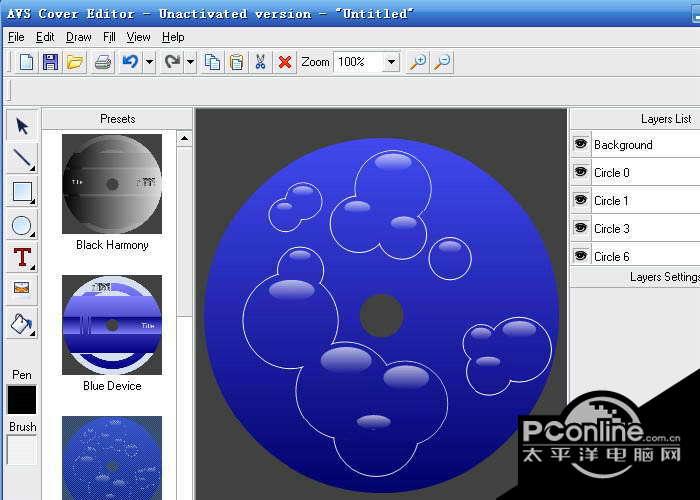Open the Fill menu
700x500 pixels.
(x=109, y=37)
